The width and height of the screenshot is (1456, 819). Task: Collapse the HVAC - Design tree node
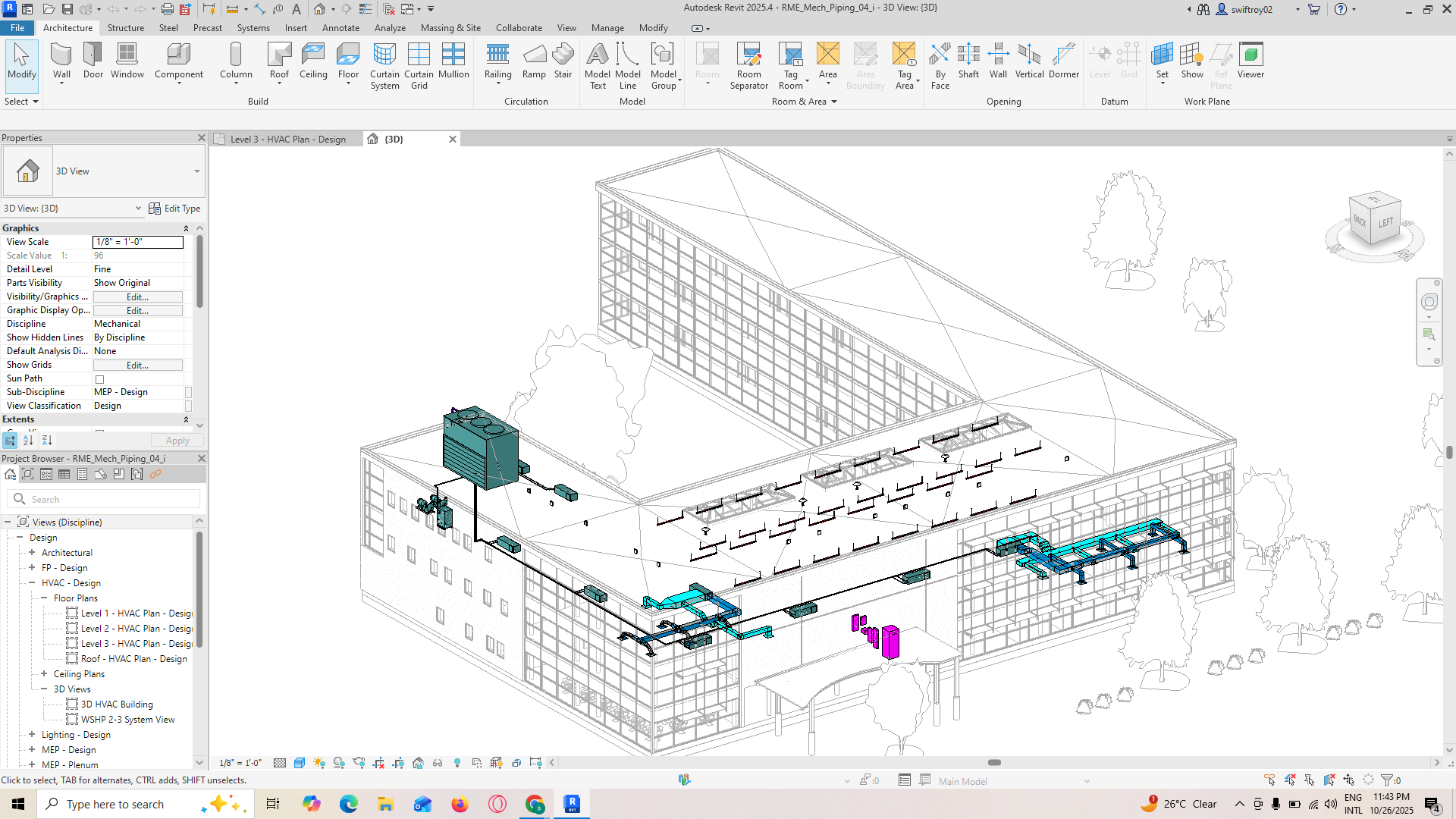32,583
